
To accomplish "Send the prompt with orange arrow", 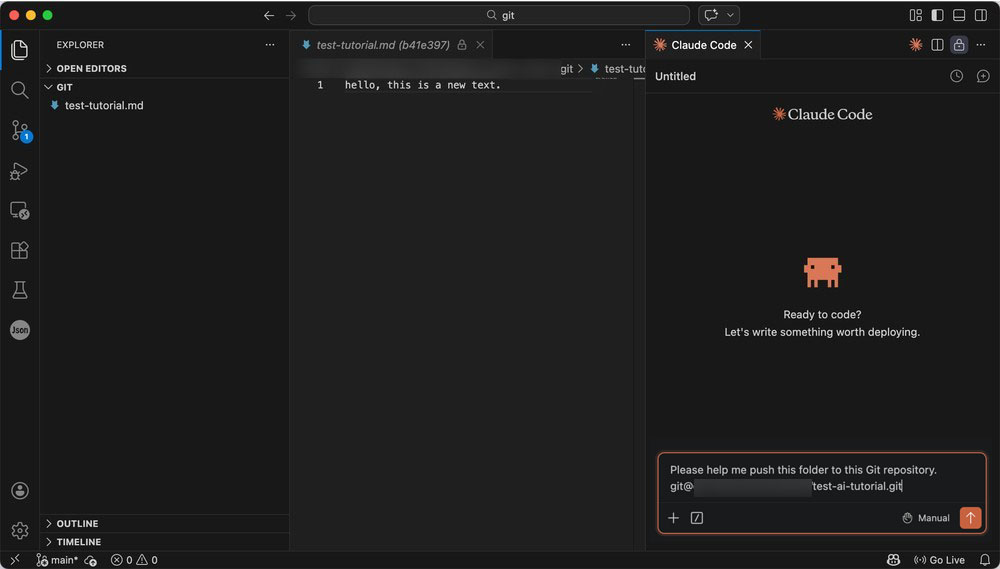I will [971, 517].
